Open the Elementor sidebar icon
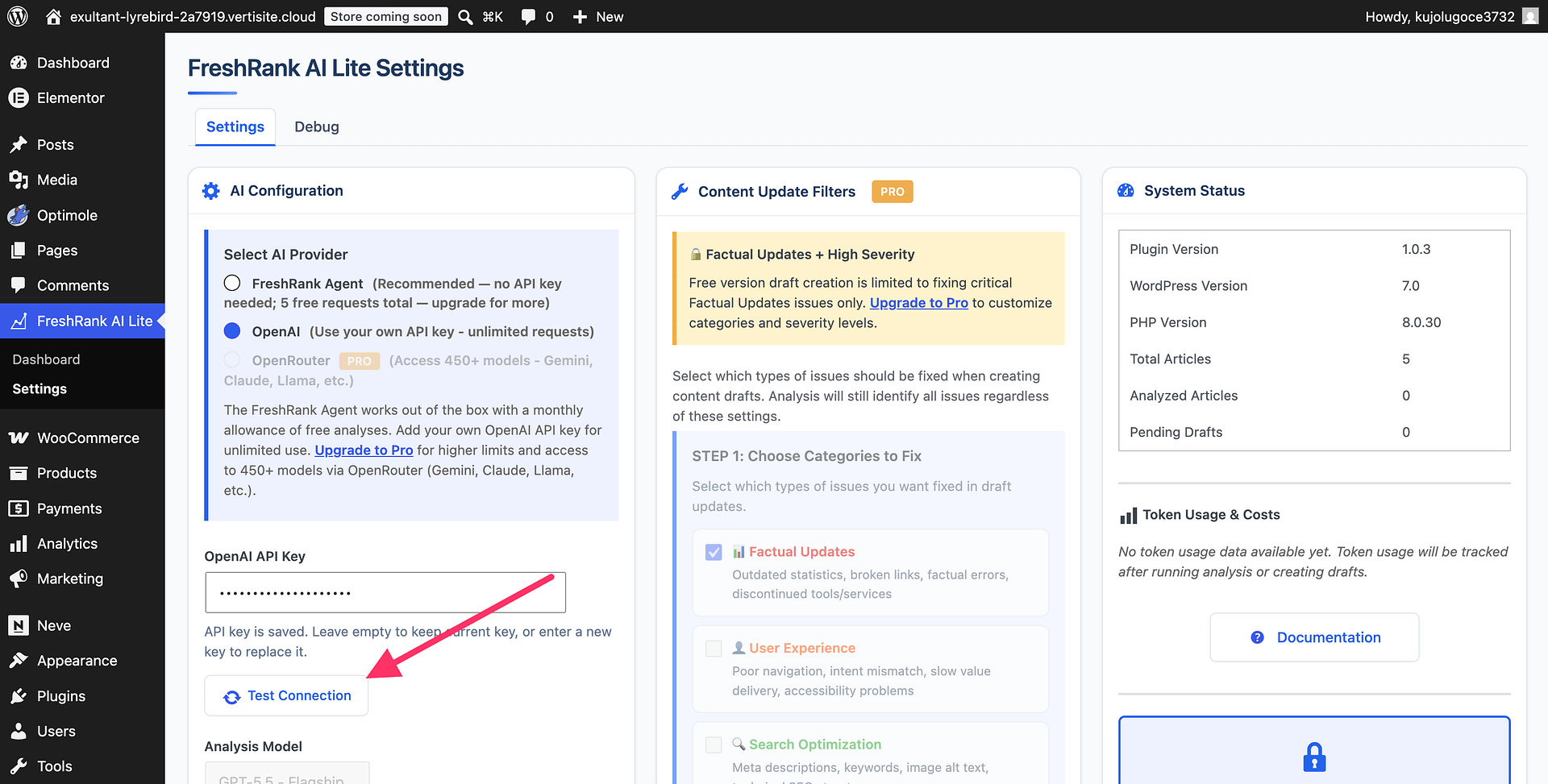1548x784 pixels. (19, 97)
